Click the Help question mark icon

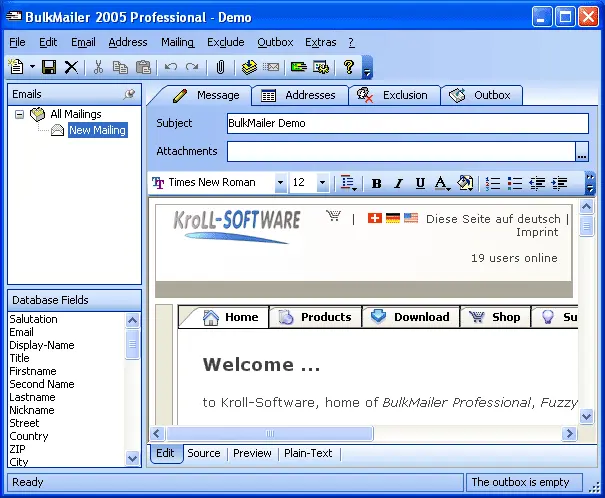click(349, 67)
